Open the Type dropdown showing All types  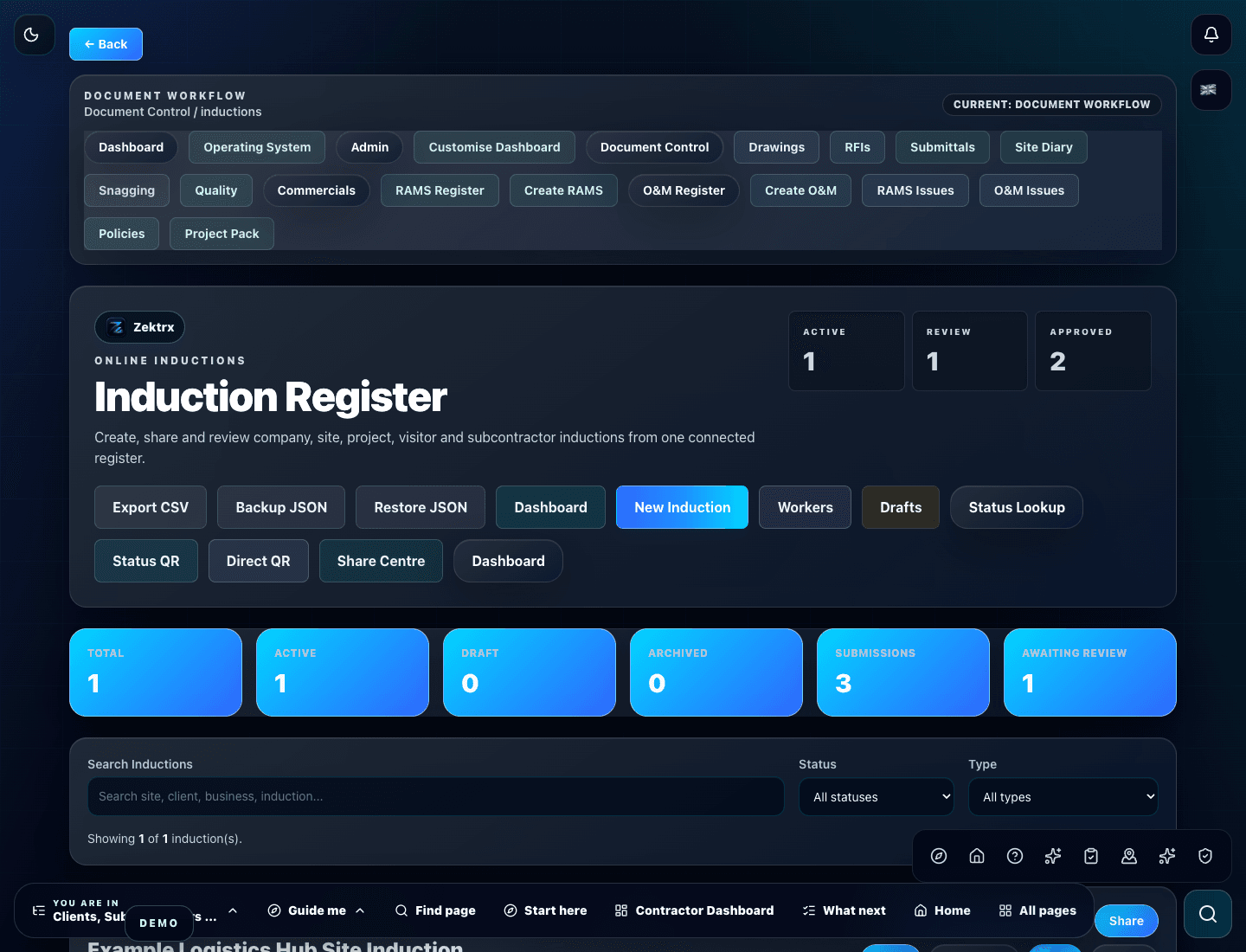[x=1063, y=797]
